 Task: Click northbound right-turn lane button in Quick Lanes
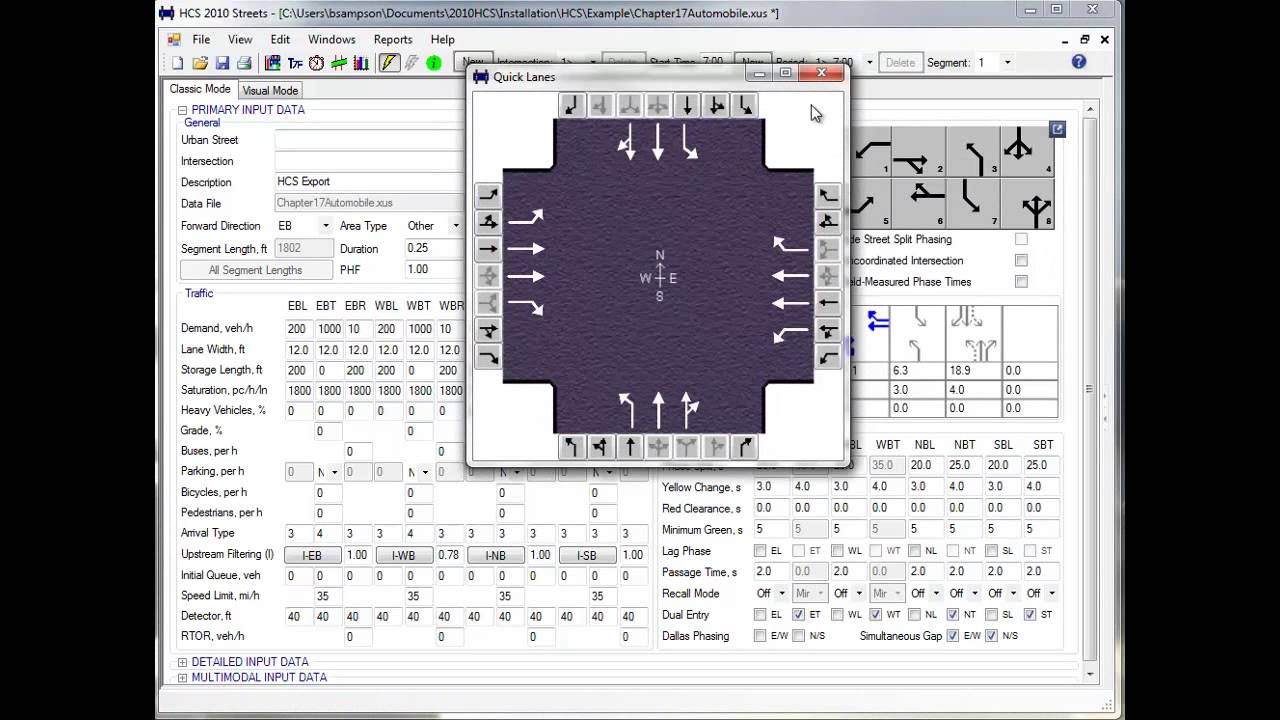coord(745,447)
